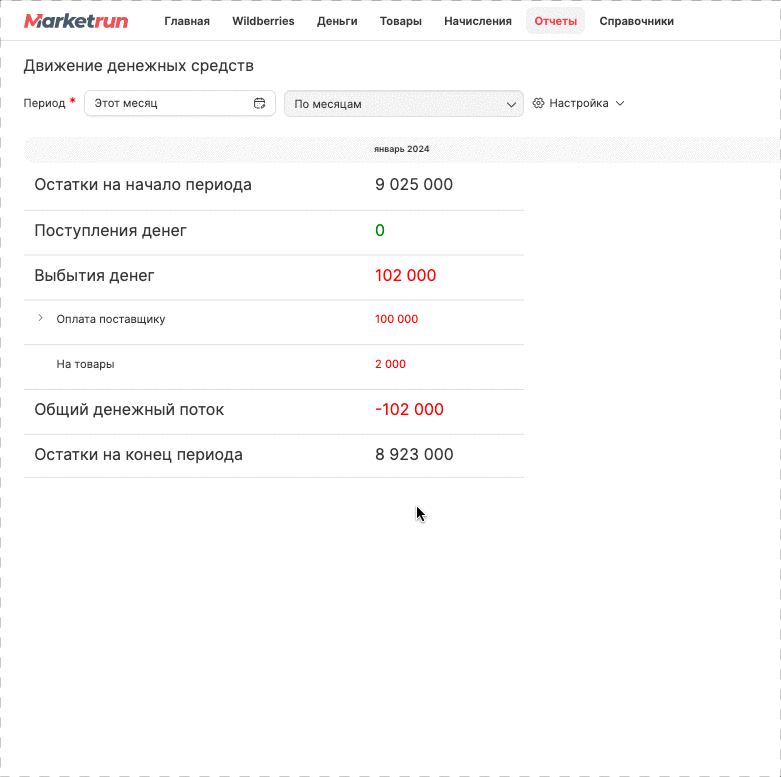Viewport: 781px width, 777px height.
Task: Open the По месяцам grouping dropdown
Action: [x=403, y=104]
